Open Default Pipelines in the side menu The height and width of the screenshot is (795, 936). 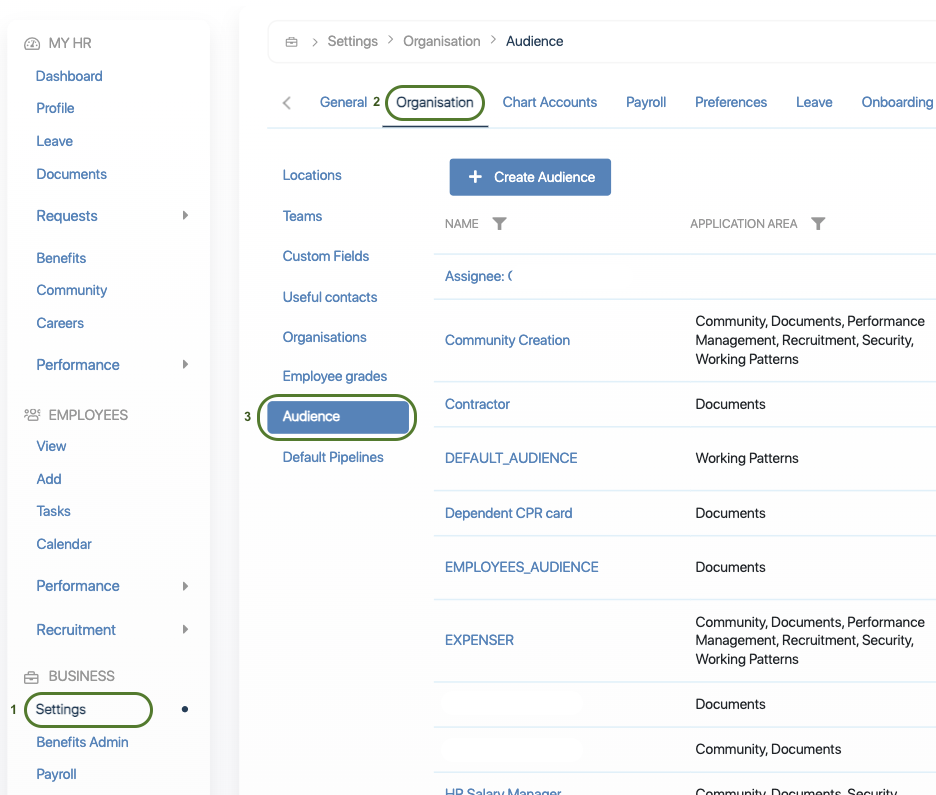pos(333,457)
